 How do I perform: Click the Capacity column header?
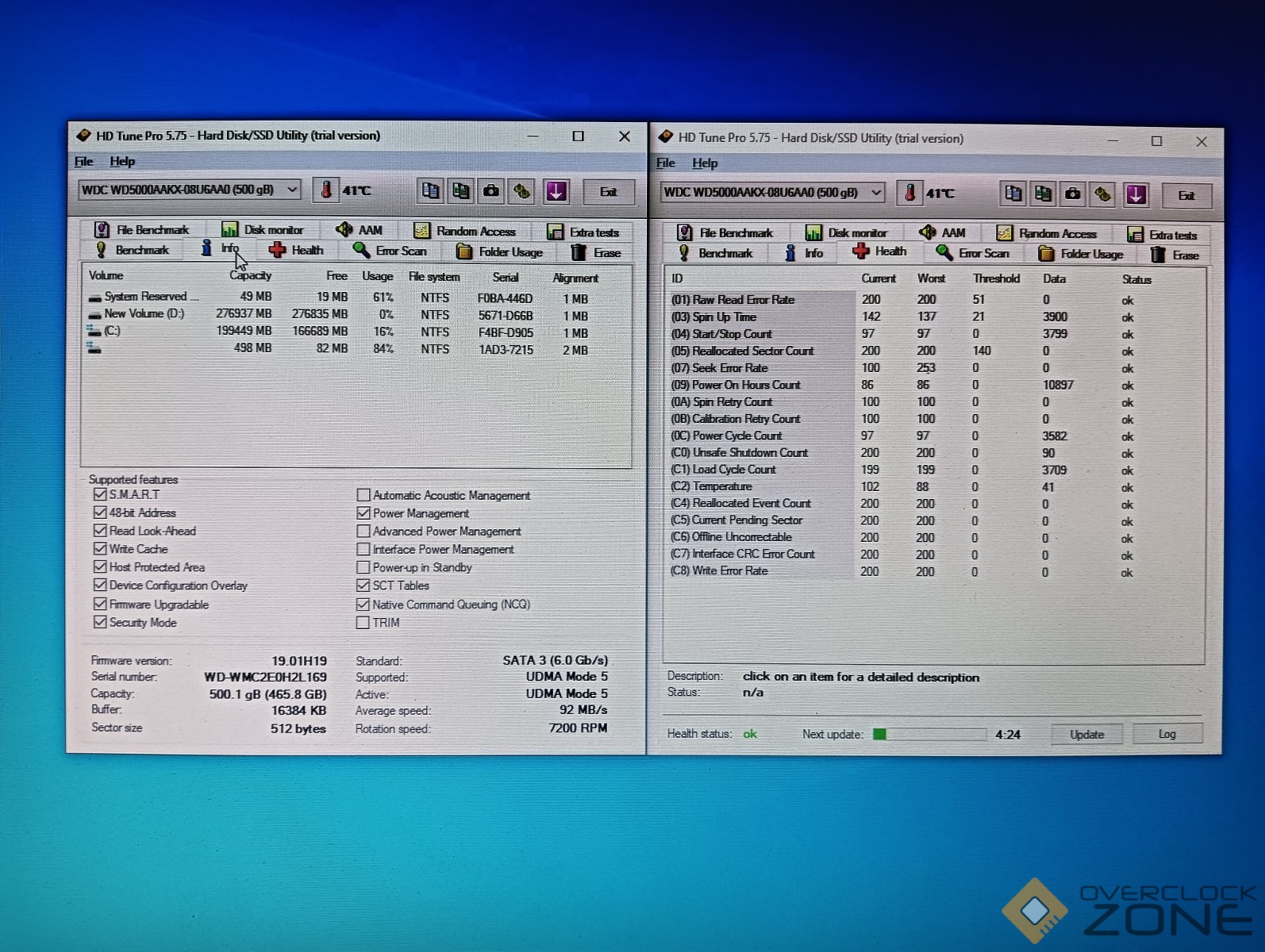tap(250, 275)
